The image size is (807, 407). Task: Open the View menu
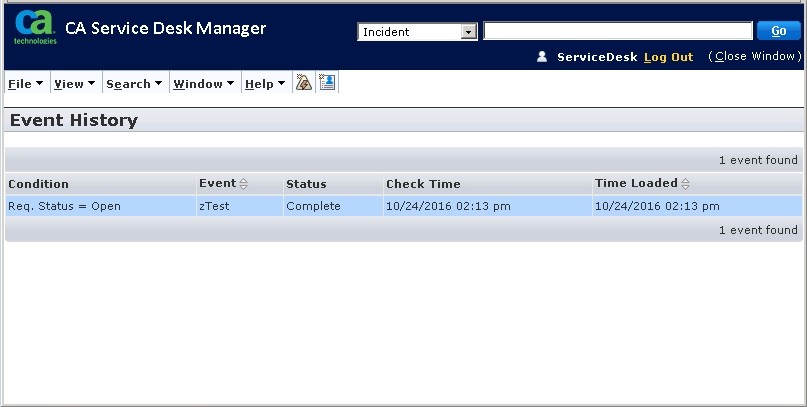point(74,84)
